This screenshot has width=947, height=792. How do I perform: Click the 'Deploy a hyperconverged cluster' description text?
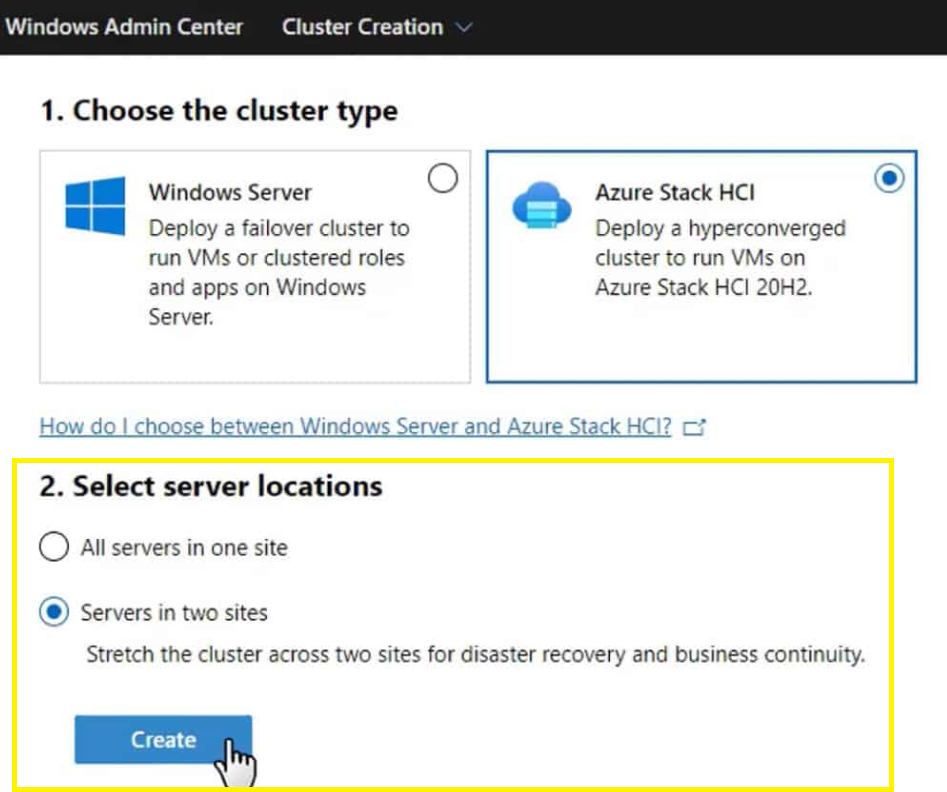[721, 258]
